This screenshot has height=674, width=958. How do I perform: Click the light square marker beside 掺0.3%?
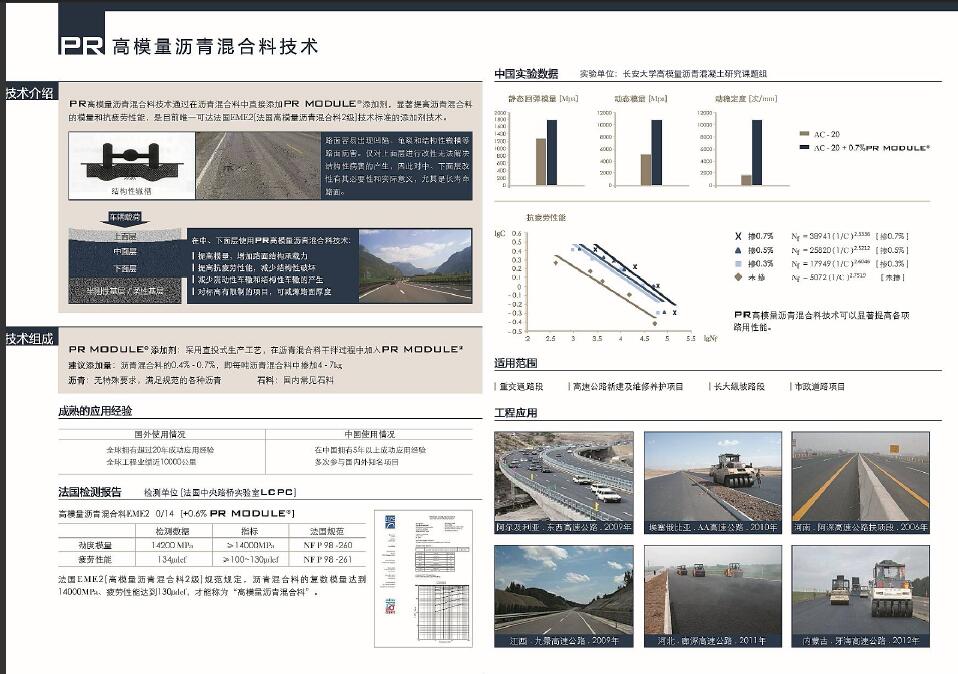pos(738,264)
